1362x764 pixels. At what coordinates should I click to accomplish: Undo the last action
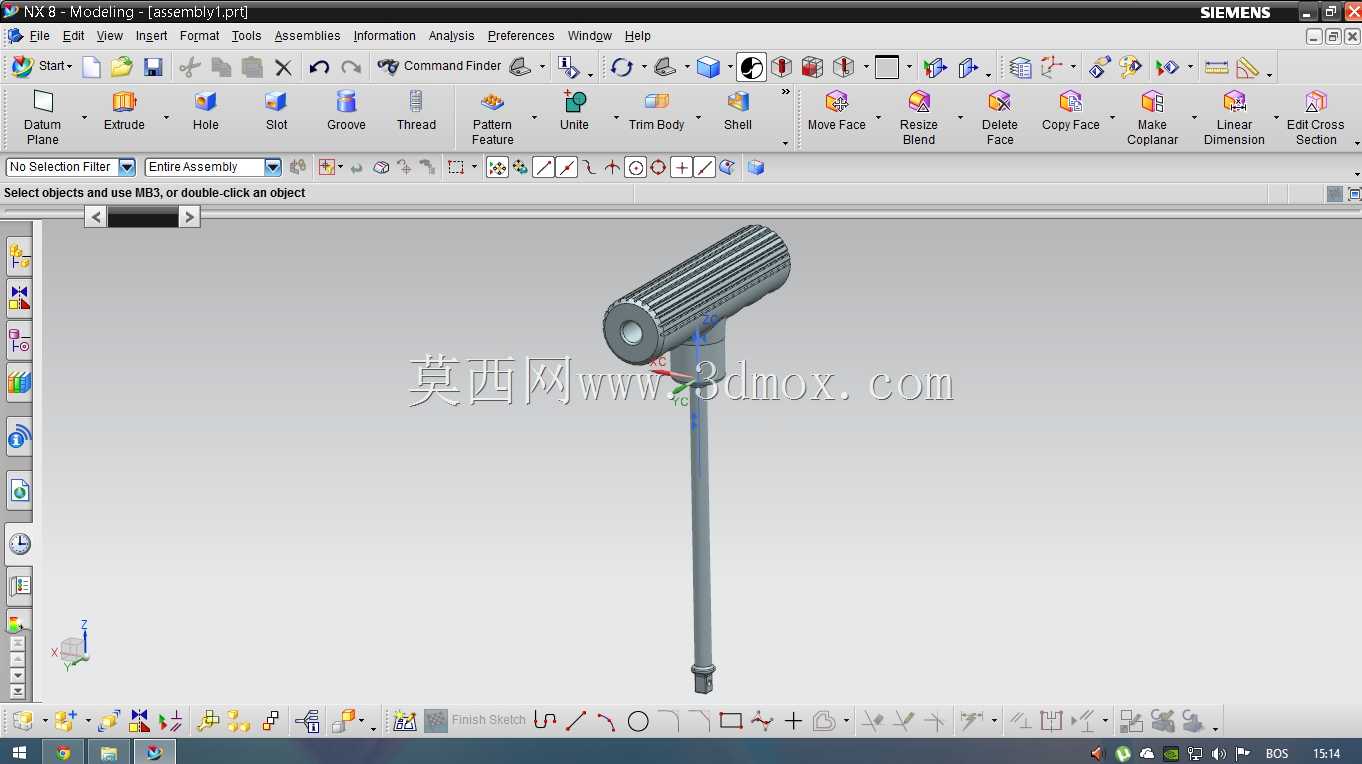[319, 67]
